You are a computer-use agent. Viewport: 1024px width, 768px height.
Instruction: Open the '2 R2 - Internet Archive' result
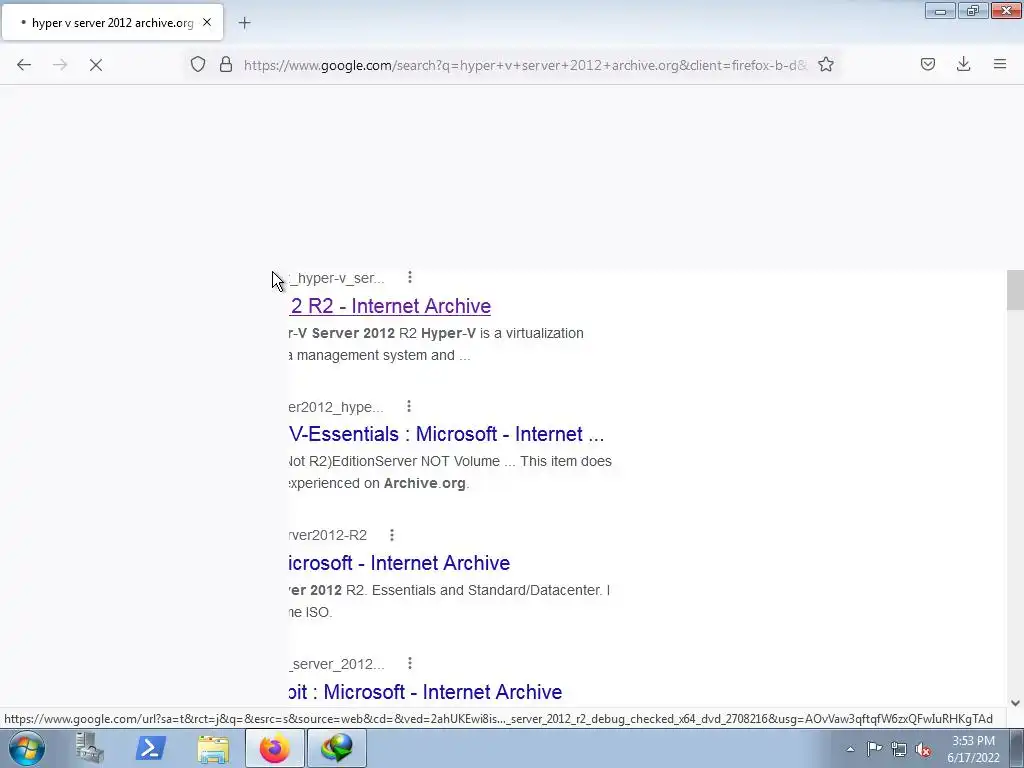[x=391, y=306]
